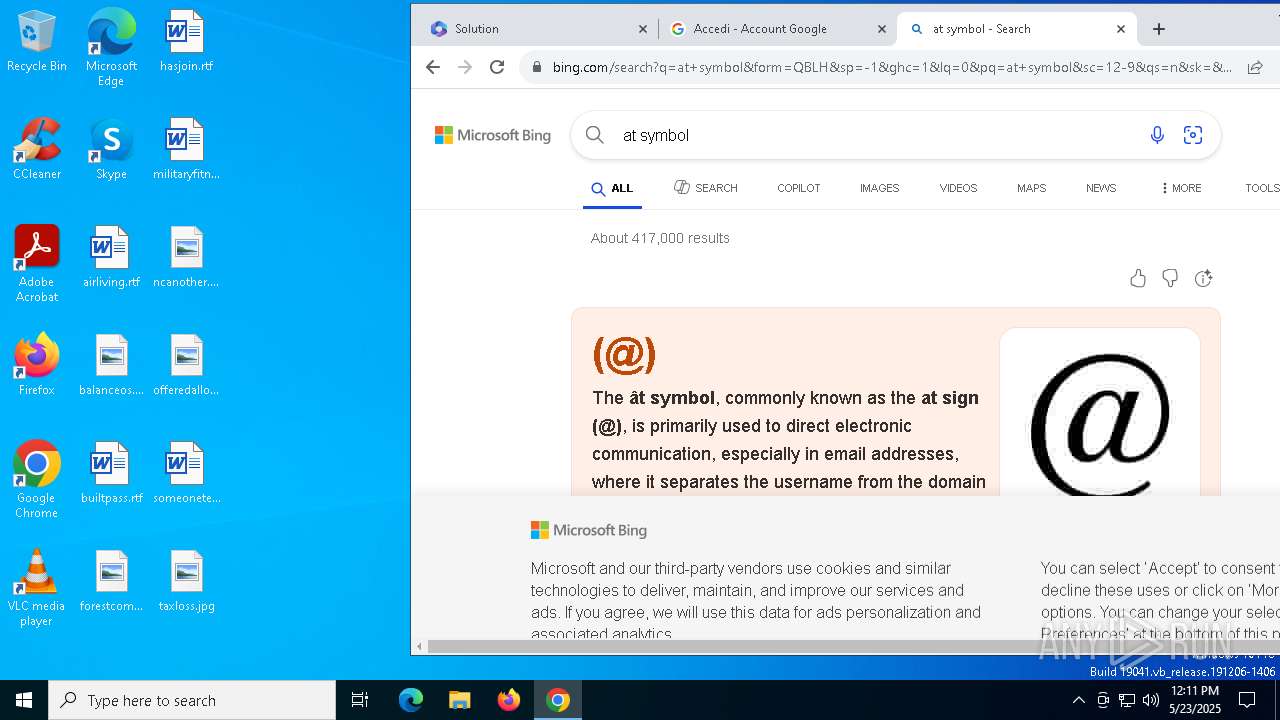Open Firefox from the taskbar
Image resolution: width=1280 pixels, height=720 pixels.
click(509, 700)
